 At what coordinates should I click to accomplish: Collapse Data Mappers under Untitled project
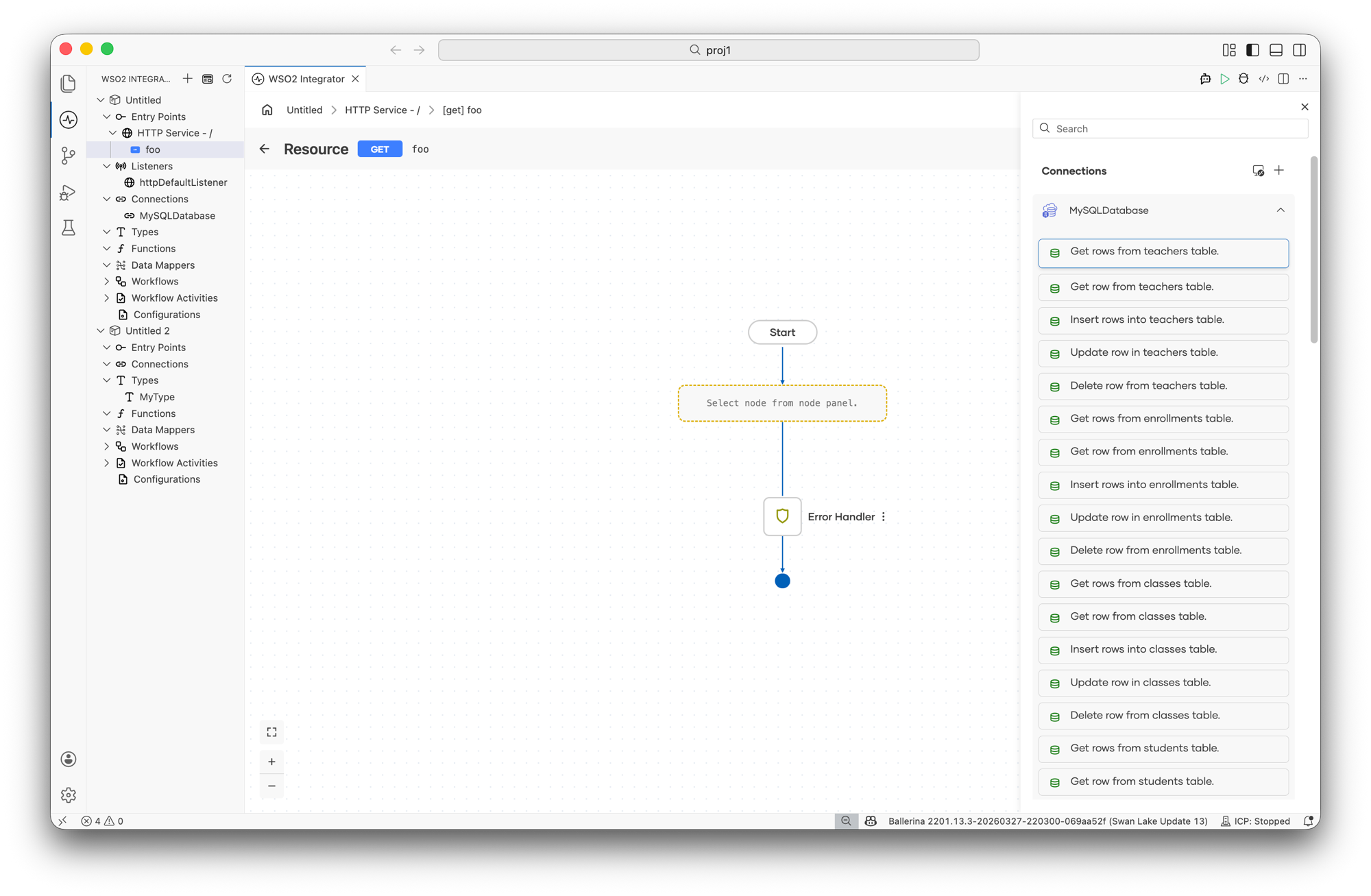[107, 265]
